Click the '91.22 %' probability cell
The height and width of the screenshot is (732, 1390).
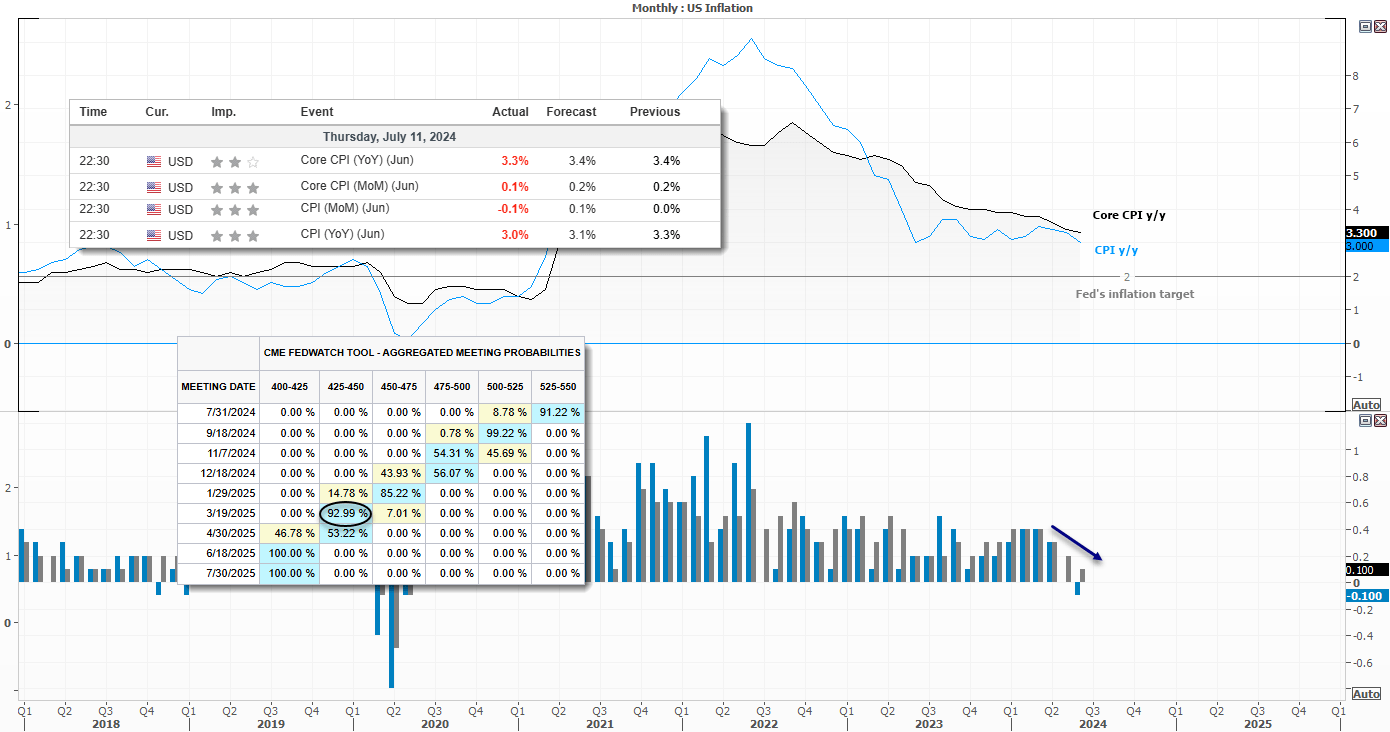[559, 412]
